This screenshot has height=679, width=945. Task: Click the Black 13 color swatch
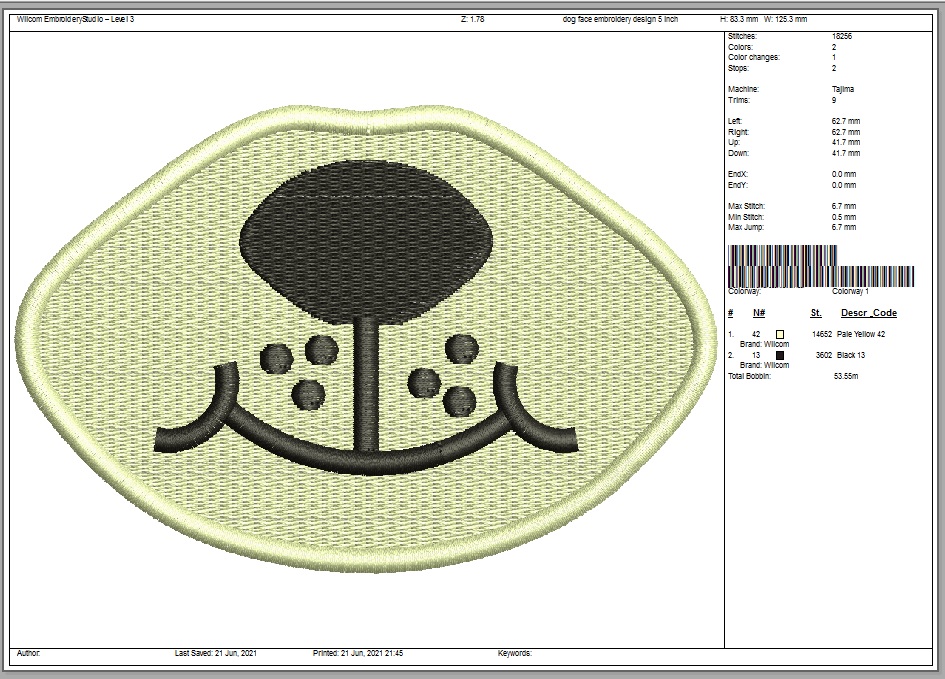tap(780, 355)
